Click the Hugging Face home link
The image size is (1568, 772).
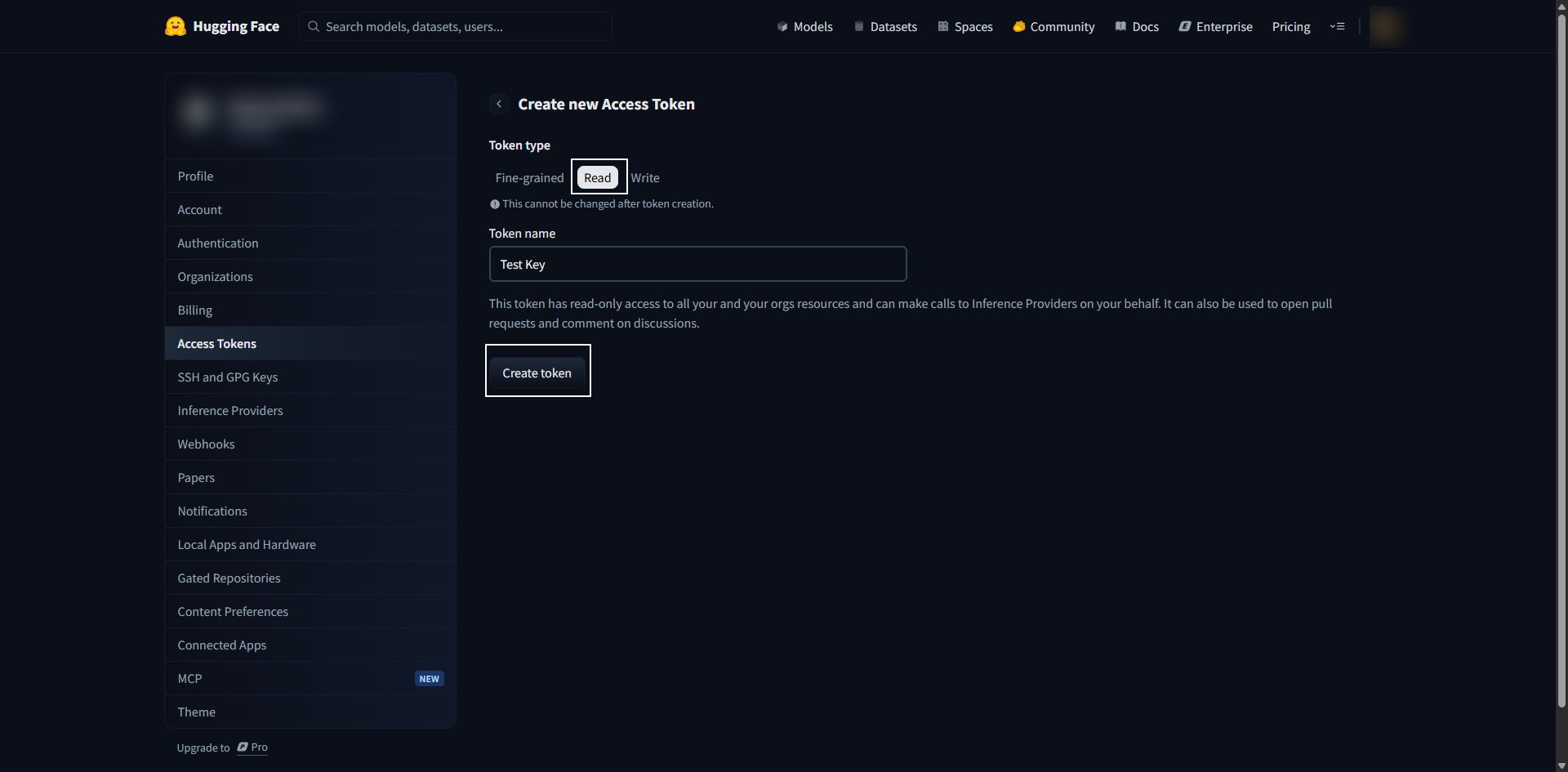[222, 26]
